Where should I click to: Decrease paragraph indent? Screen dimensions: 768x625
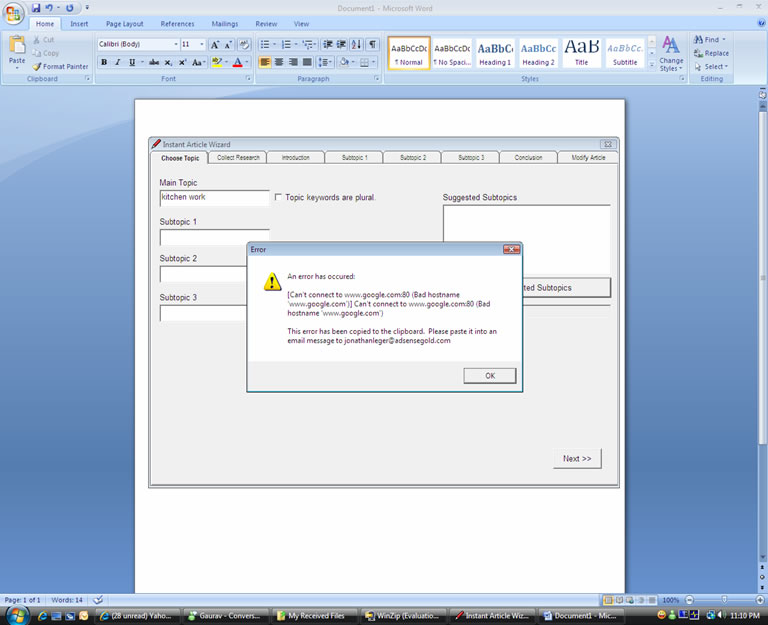pos(328,45)
